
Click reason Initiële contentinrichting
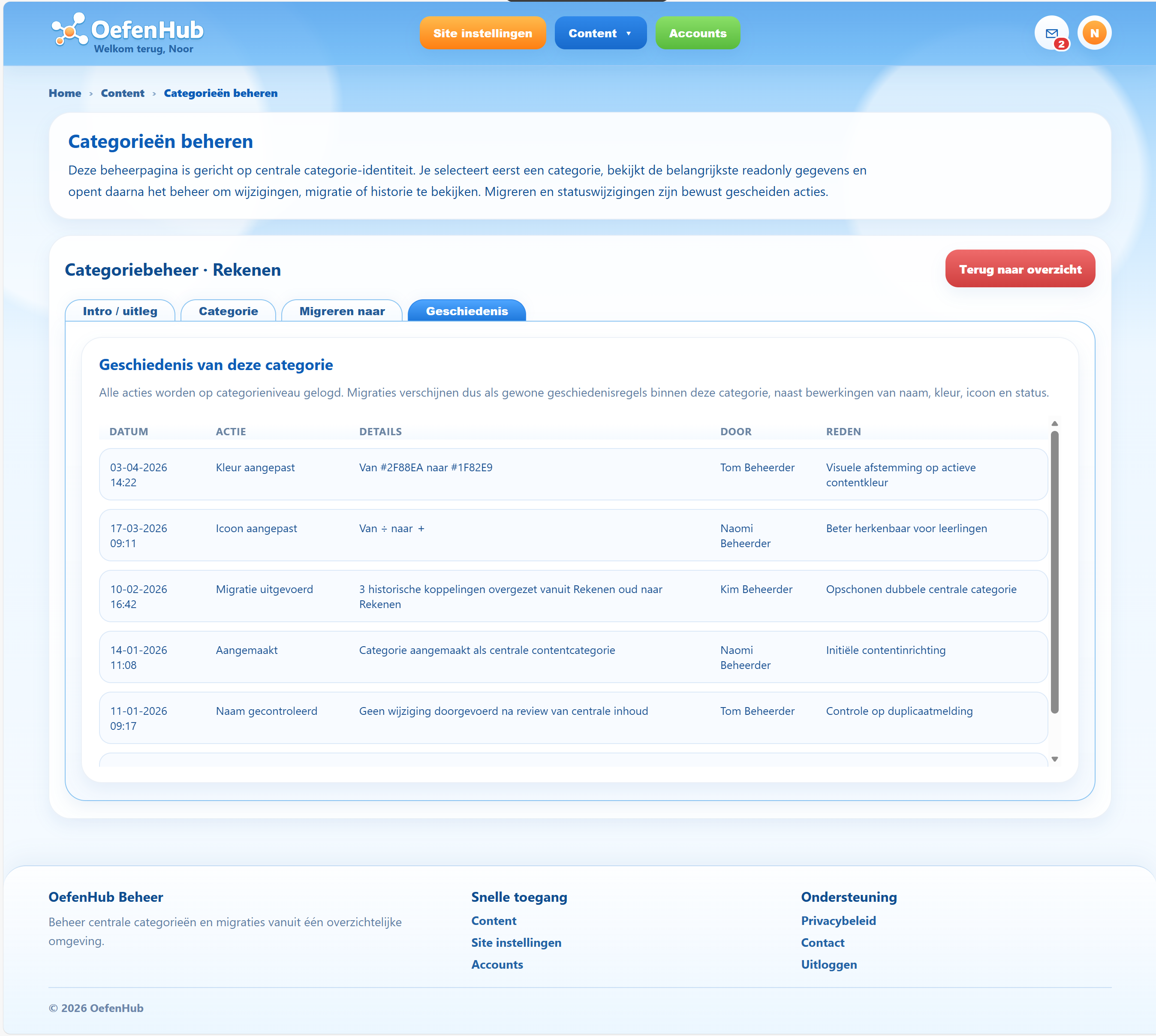pyautogui.click(x=885, y=650)
